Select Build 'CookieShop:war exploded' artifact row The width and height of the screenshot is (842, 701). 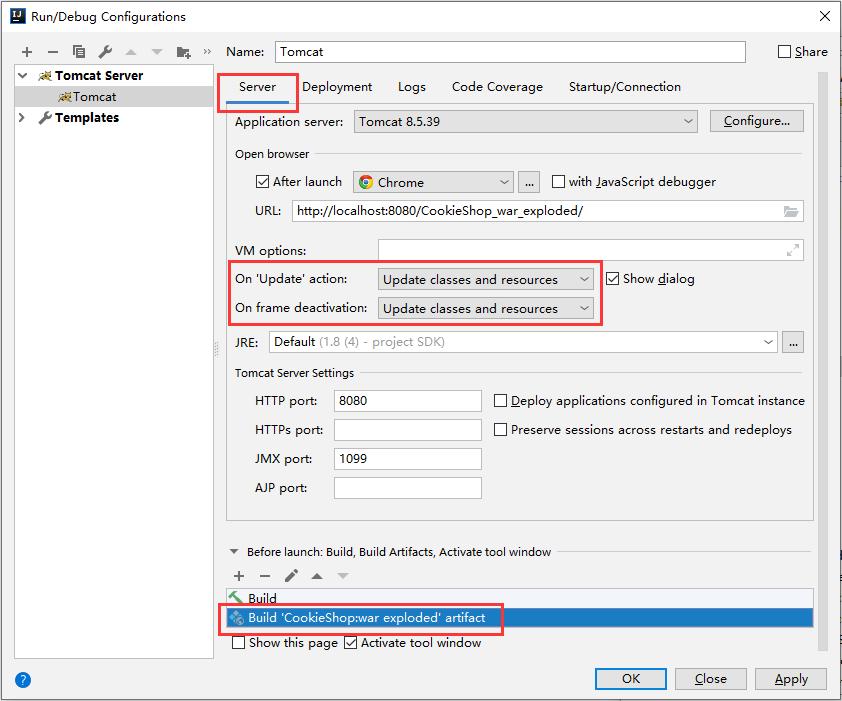point(520,618)
